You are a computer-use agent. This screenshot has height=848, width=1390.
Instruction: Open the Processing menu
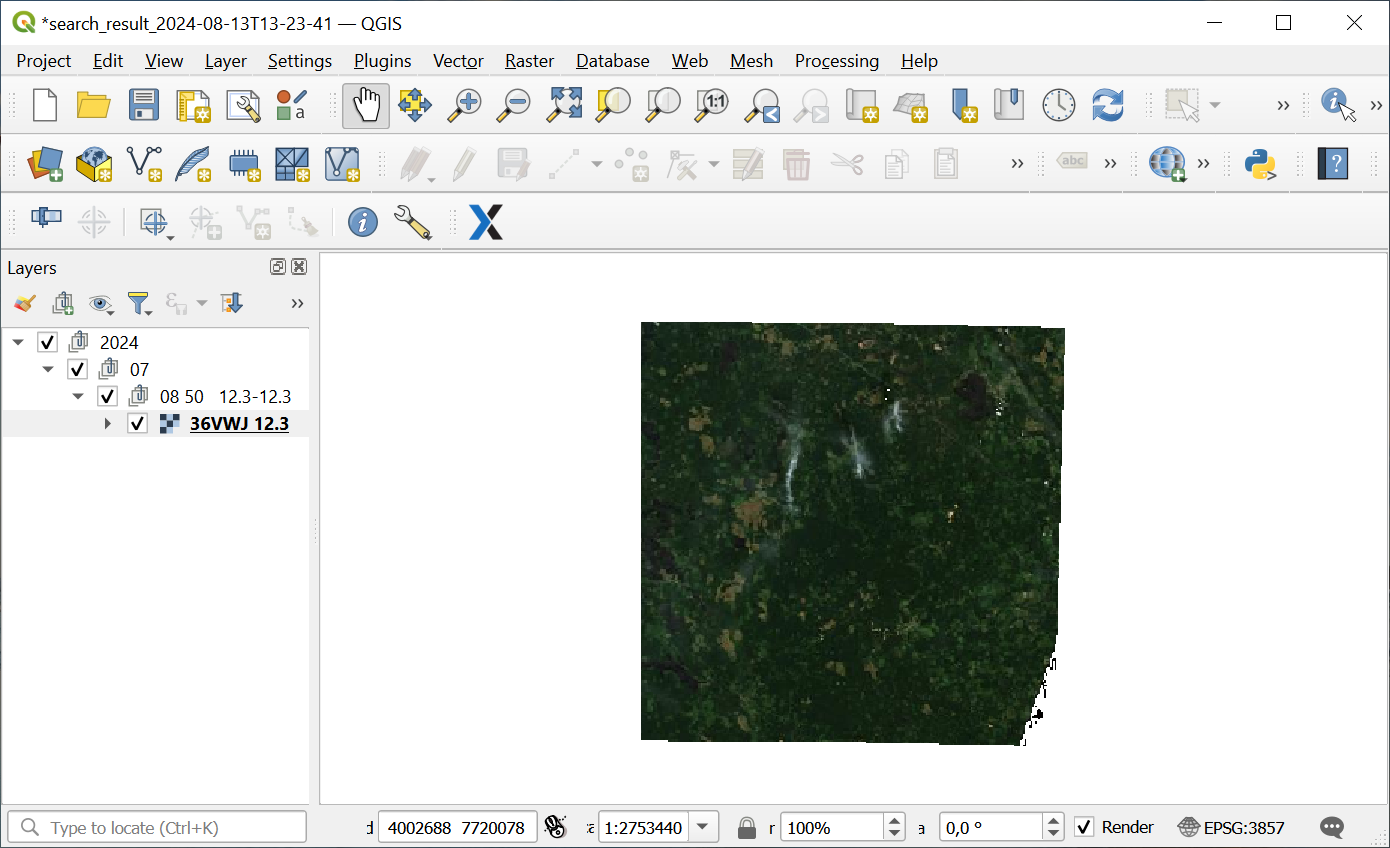836,61
